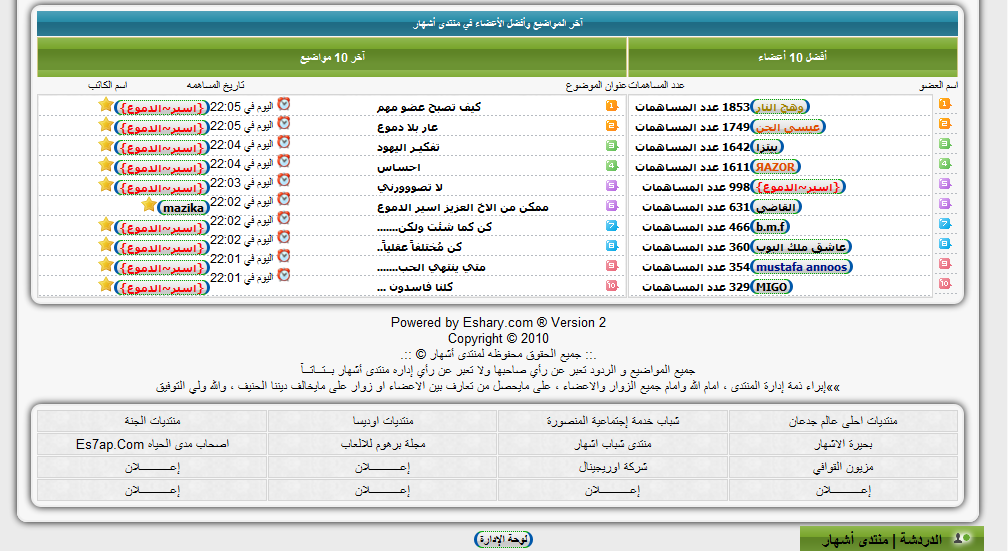The width and height of the screenshot is (1008, 551).
Task: Open topic ممكن من الاخ العزيز اسير الدموع
Action: tap(463, 207)
